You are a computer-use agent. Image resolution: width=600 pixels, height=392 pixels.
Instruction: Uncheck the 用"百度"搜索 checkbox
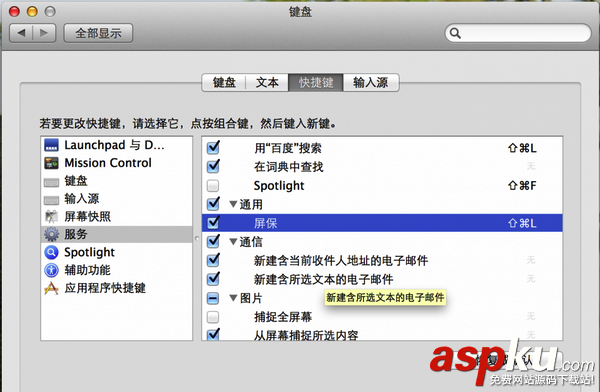pyautogui.click(x=213, y=147)
